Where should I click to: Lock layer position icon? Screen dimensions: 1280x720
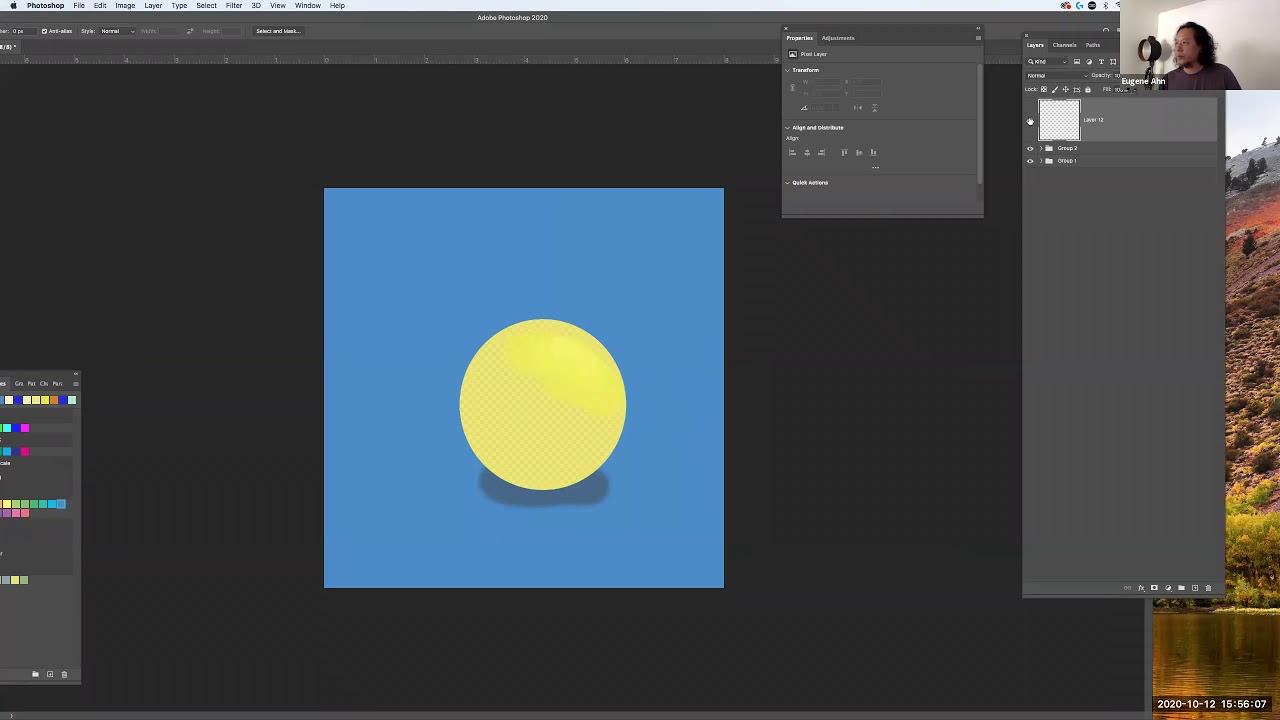point(1066,90)
